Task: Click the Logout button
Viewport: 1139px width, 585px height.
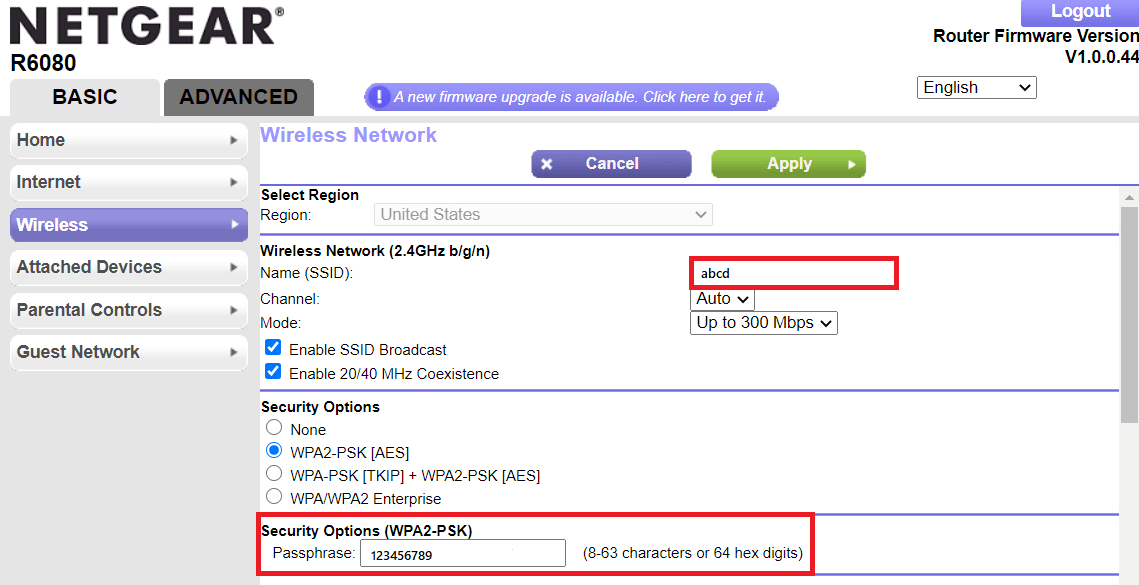Action: 1080,12
